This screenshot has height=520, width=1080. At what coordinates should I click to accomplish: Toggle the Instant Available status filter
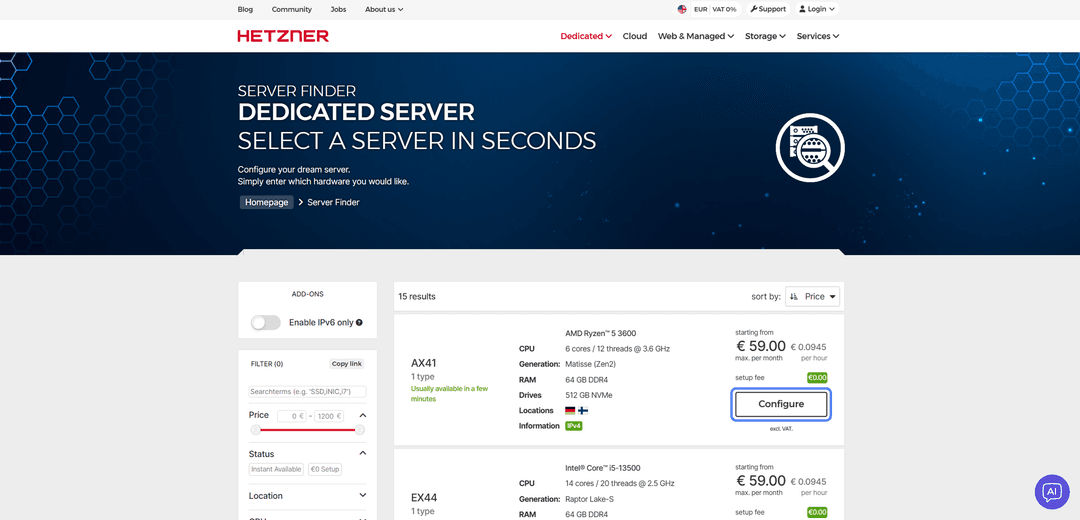(276, 469)
